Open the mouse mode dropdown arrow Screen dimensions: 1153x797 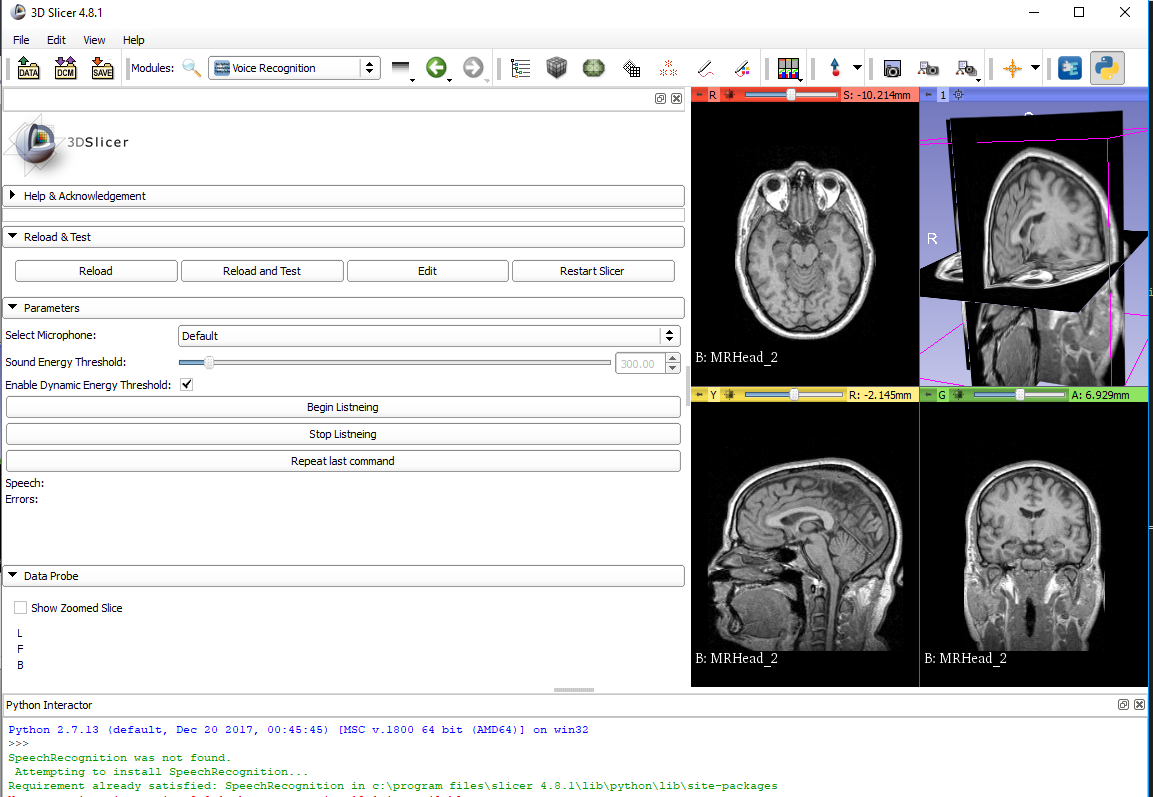pyautogui.click(x=857, y=68)
